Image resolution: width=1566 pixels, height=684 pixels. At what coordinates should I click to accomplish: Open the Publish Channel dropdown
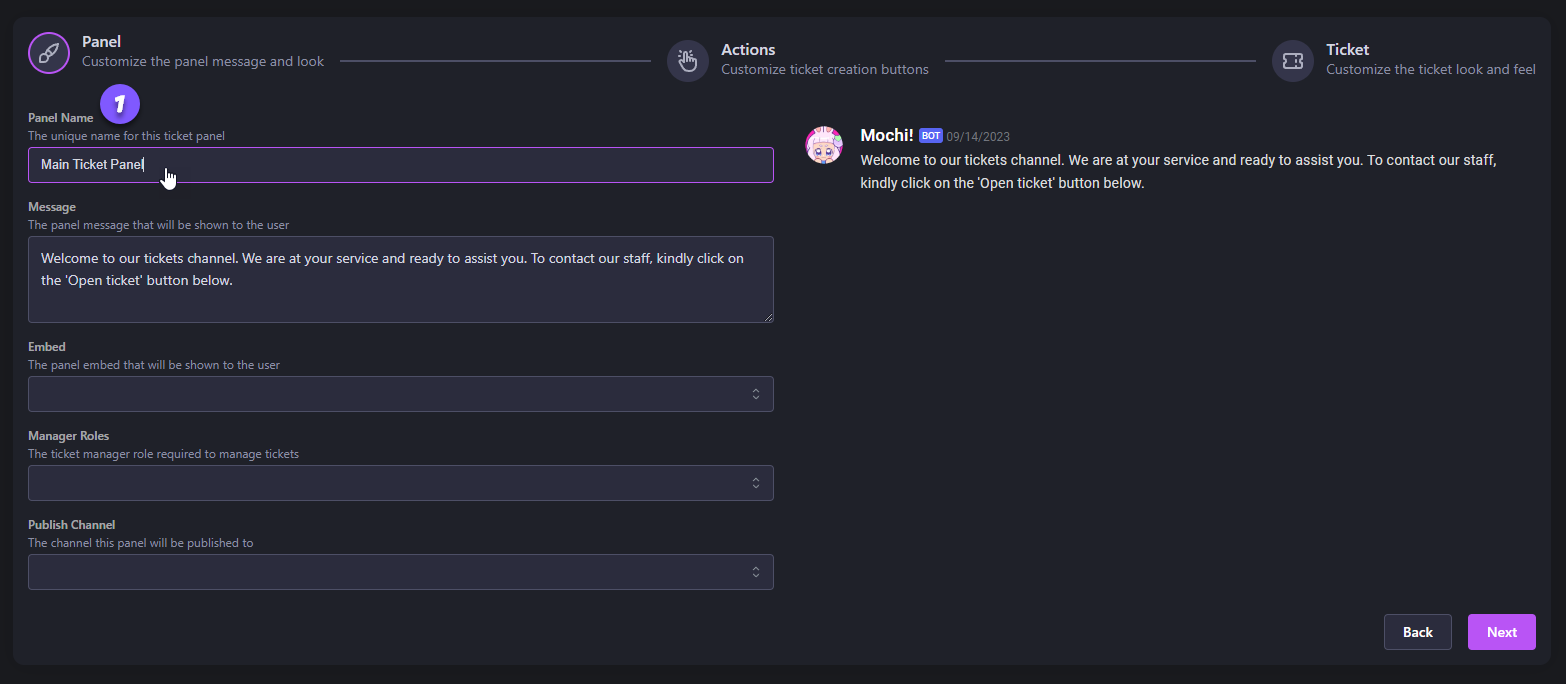400,572
